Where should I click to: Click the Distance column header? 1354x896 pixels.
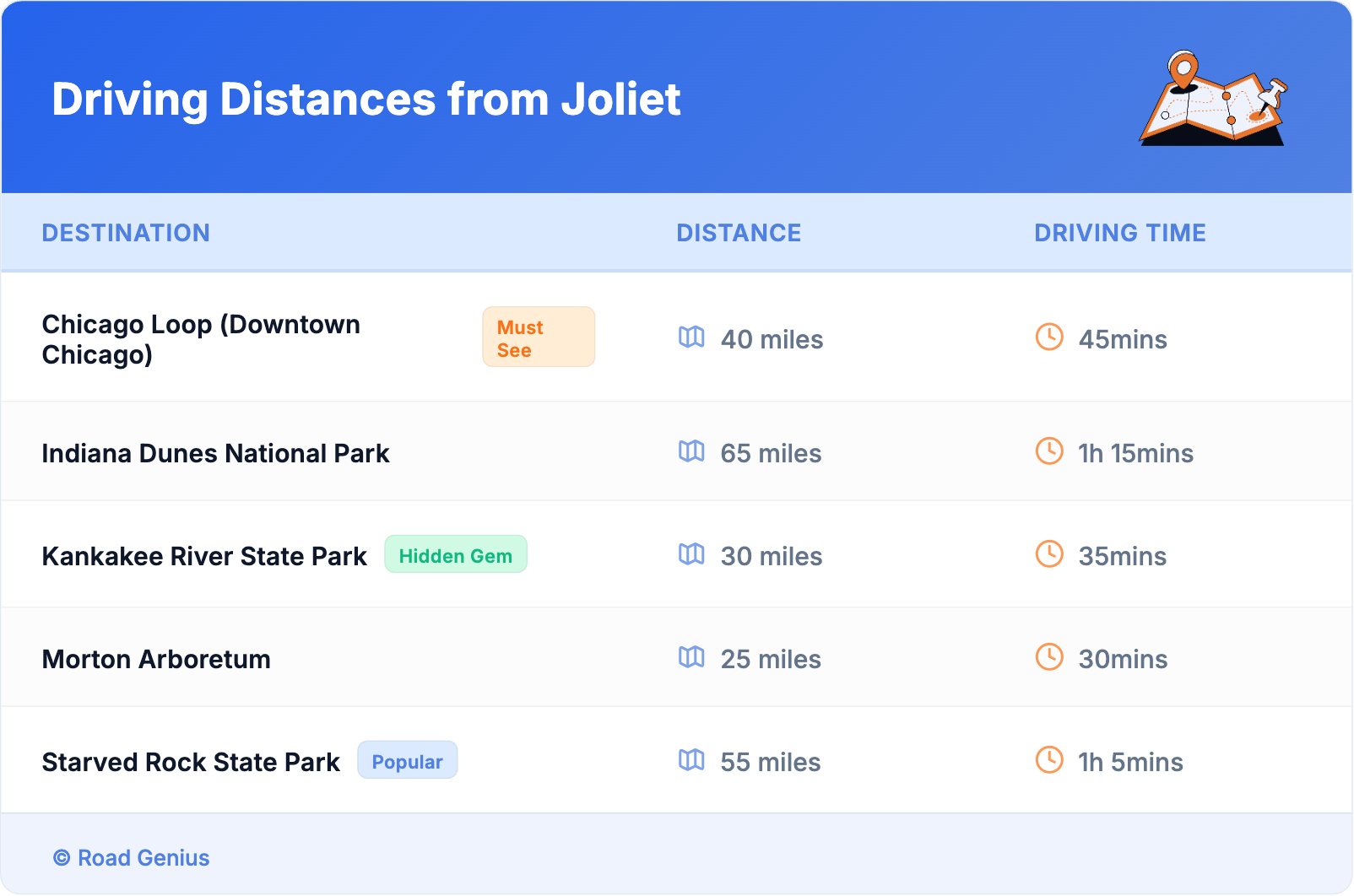739,233
